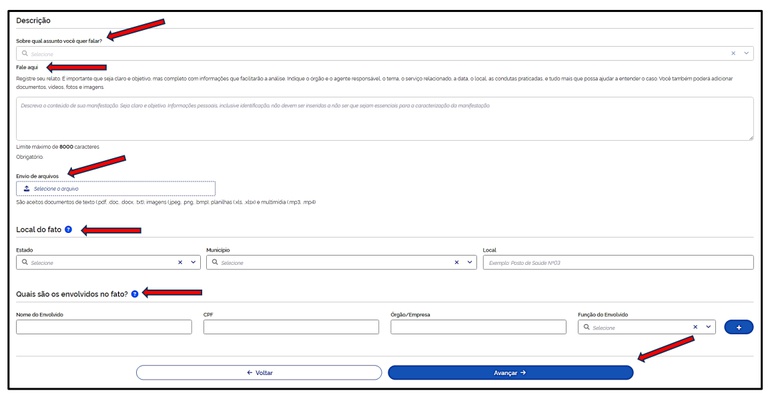Clear the Estado selection with X icon
The width and height of the screenshot is (768, 397).
pyautogui.click(x=180, y=262)
